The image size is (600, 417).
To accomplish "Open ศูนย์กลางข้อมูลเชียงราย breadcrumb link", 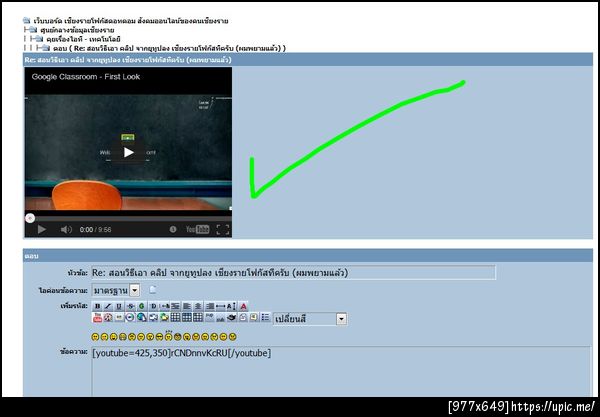I will (77, 30).
